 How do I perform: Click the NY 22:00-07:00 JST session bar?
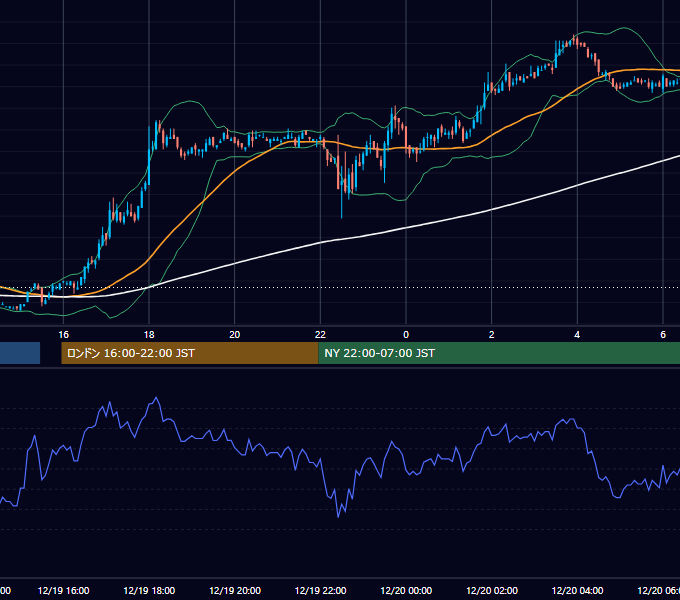tap(499, 353)
